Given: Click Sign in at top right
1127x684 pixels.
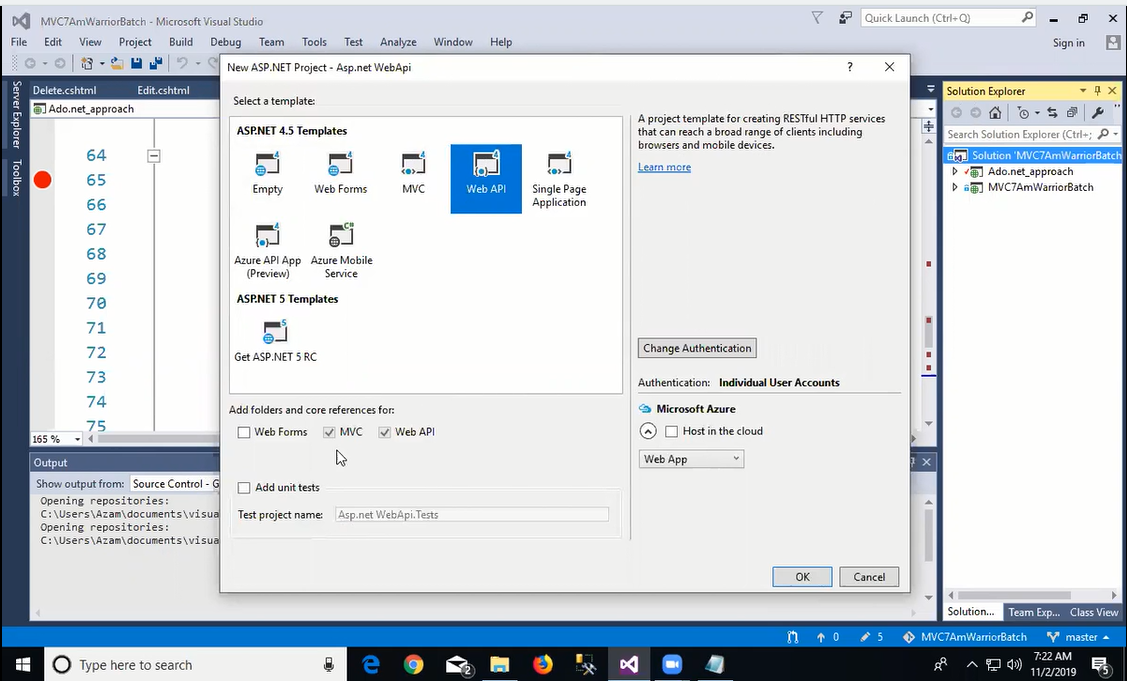Looking at the screenshot, I should [1069, 43].
